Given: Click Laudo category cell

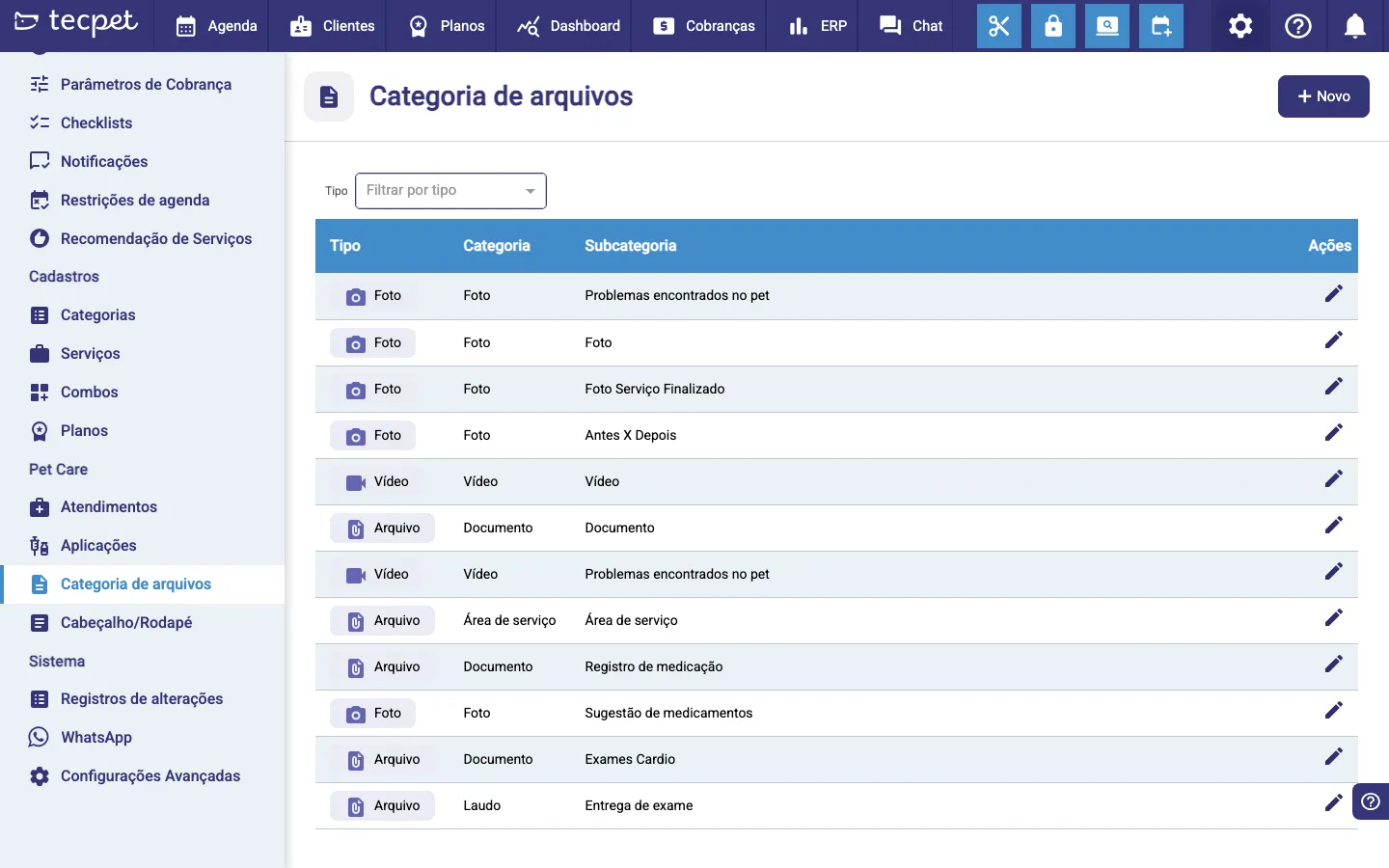Looking at the screenshot, I should tap(482, 805).
